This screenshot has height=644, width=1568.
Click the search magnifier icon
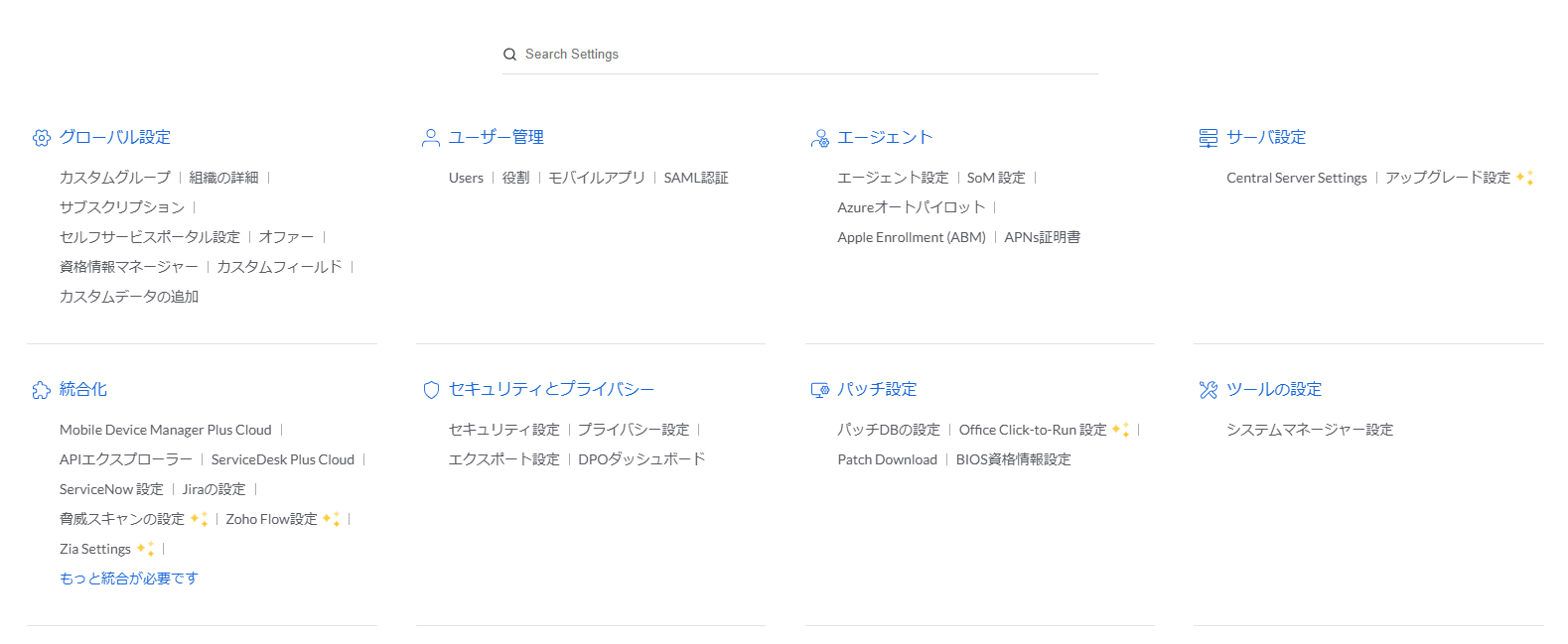[x=510, y=55]
